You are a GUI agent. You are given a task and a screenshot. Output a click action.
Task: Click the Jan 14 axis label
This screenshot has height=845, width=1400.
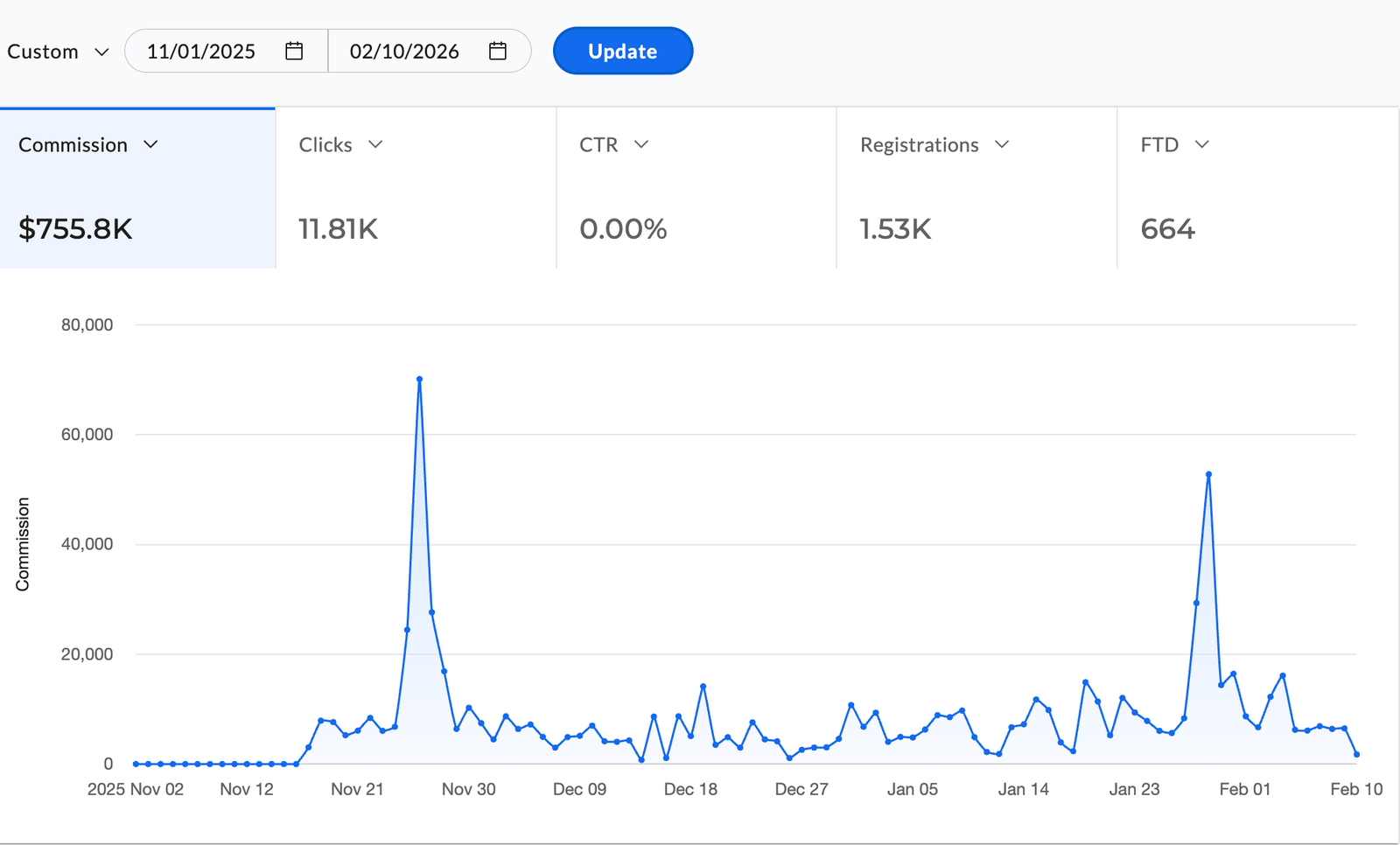pos(1024,789)
